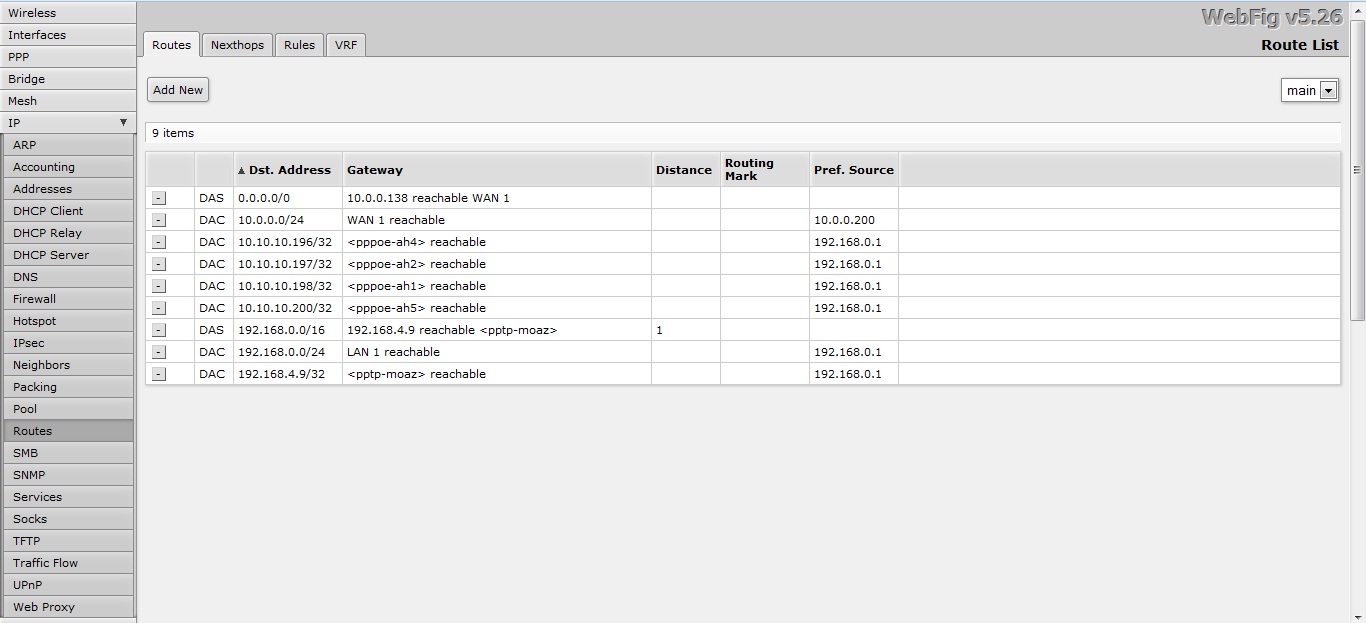This screenshot has height=623, width=1366.
Task: Open DHCP Server submenu
Action: click(68, 255)
